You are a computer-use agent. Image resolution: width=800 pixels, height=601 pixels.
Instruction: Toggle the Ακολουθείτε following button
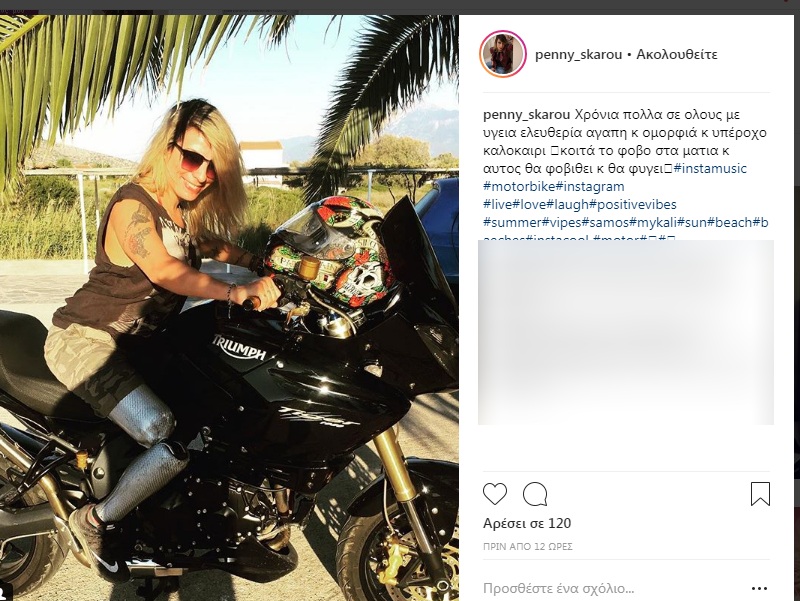click(677, 55)
